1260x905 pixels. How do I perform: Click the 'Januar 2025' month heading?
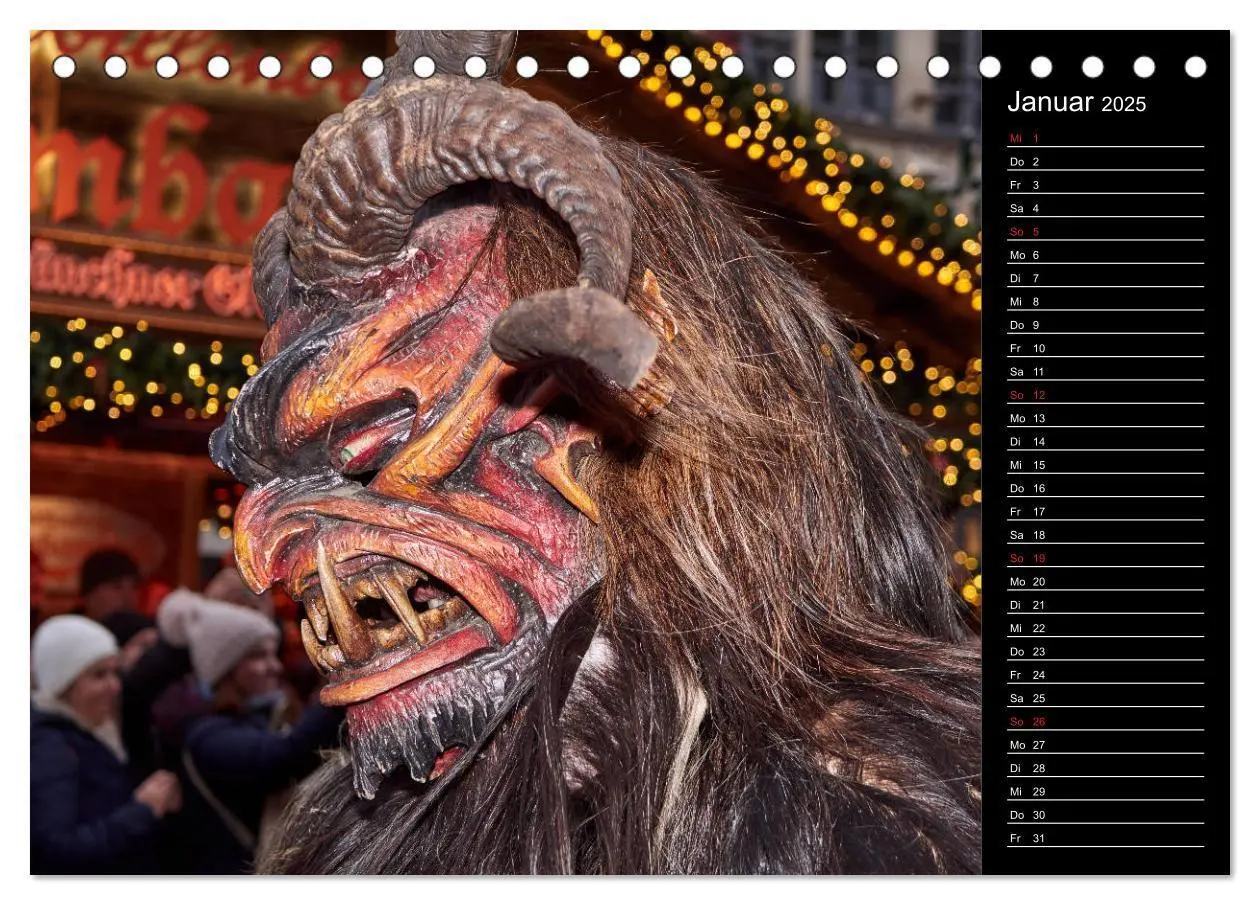pos(1076,103)
